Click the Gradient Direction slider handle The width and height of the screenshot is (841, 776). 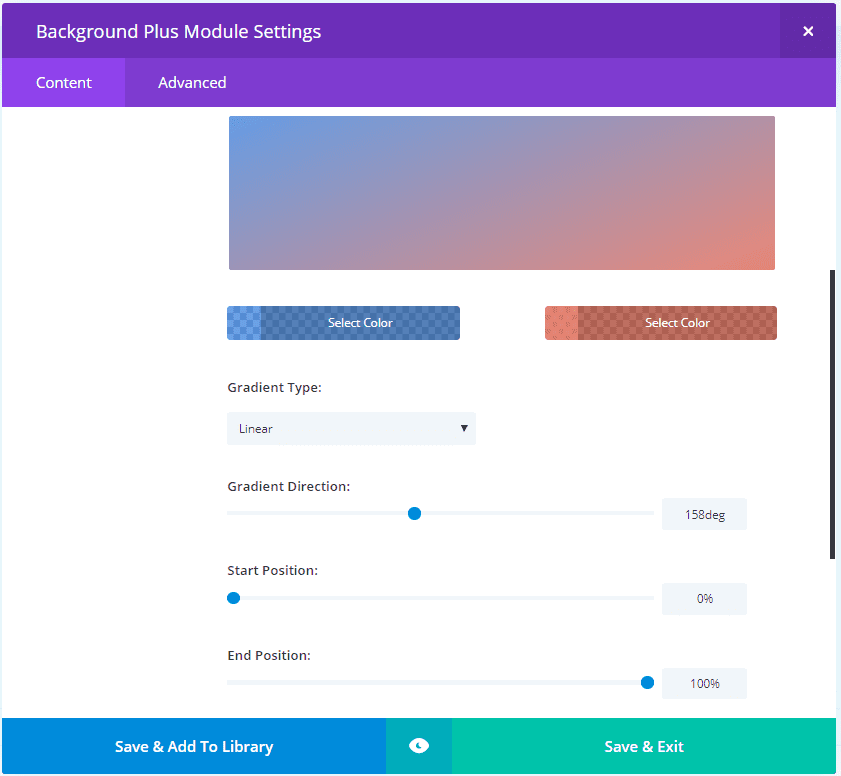click(414, 513)
